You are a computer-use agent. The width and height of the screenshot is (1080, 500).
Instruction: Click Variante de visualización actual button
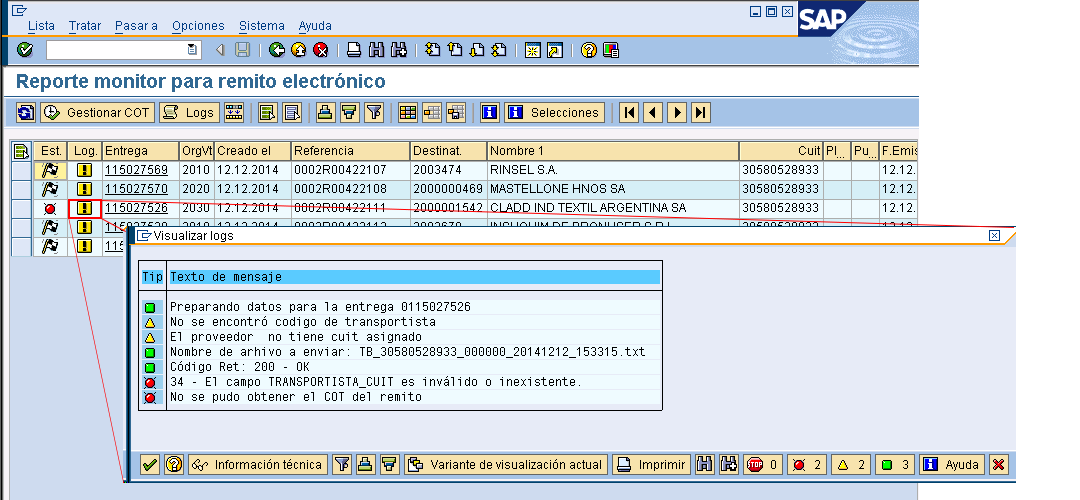[x=506, y=465]
